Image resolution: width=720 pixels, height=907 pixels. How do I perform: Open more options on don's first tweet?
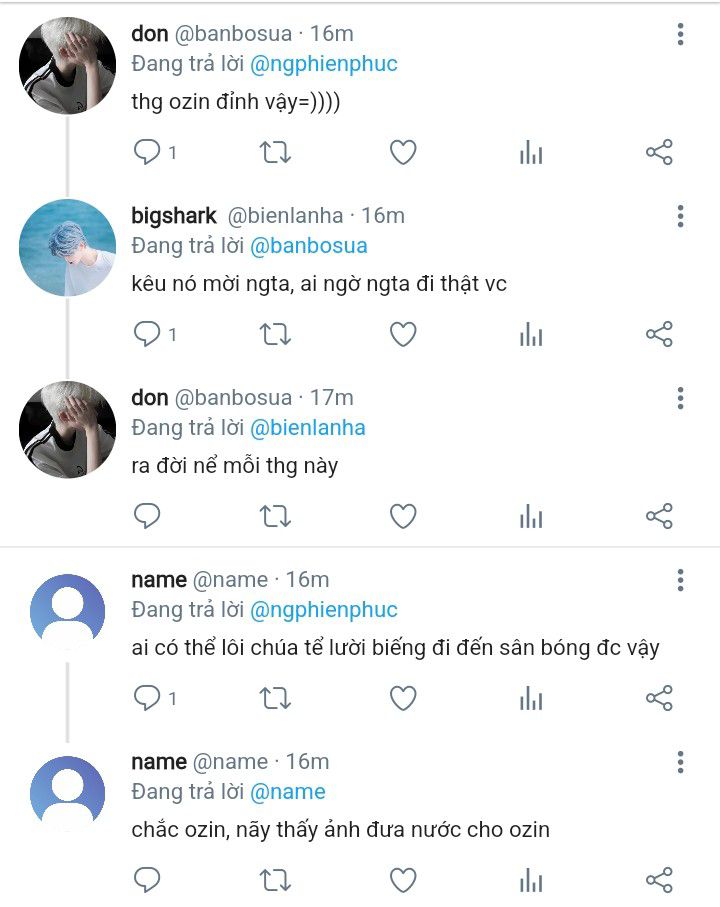pyautogui.click(x=681, y=34)
